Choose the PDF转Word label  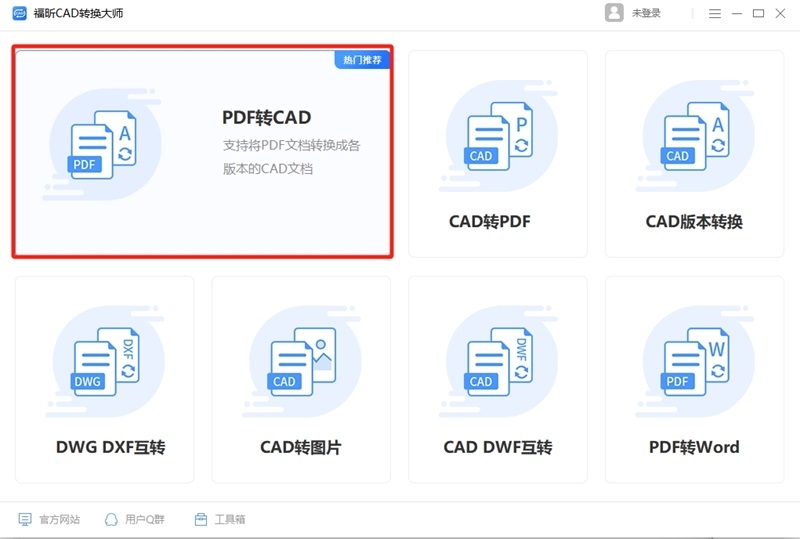(694, 447)
